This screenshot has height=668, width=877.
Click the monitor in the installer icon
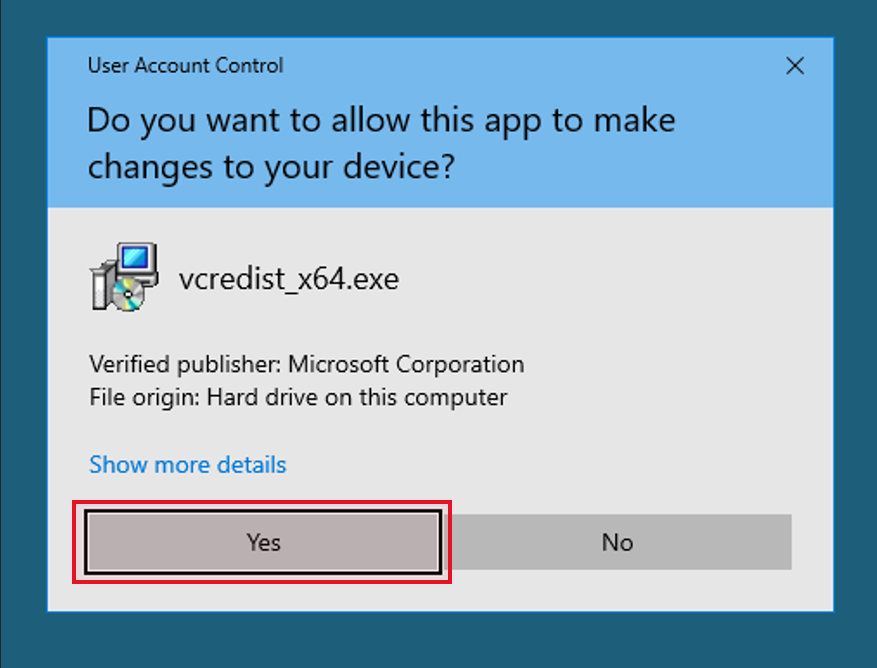tap(136, 262)
